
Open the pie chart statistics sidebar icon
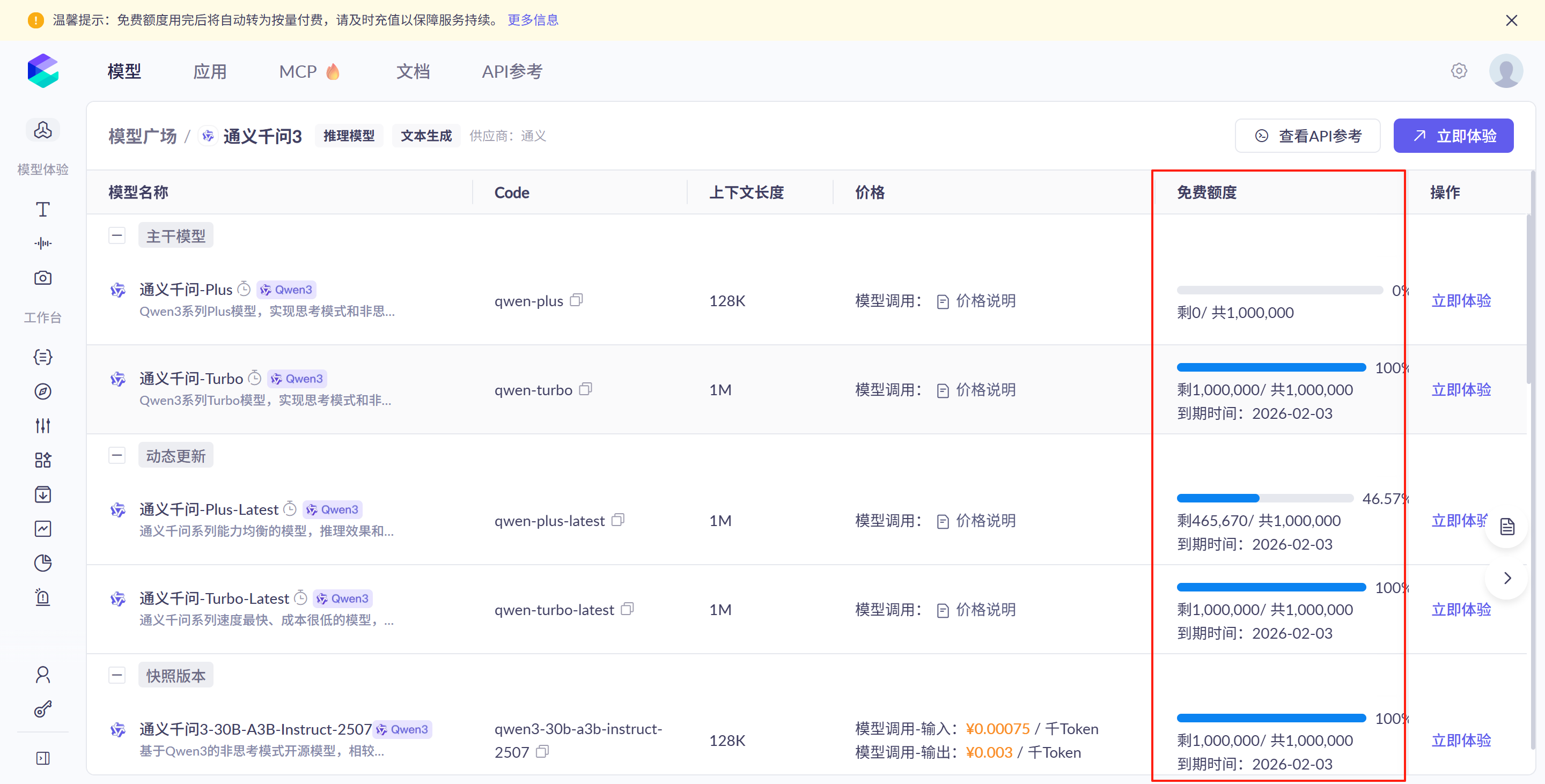[x=42, y=563]
